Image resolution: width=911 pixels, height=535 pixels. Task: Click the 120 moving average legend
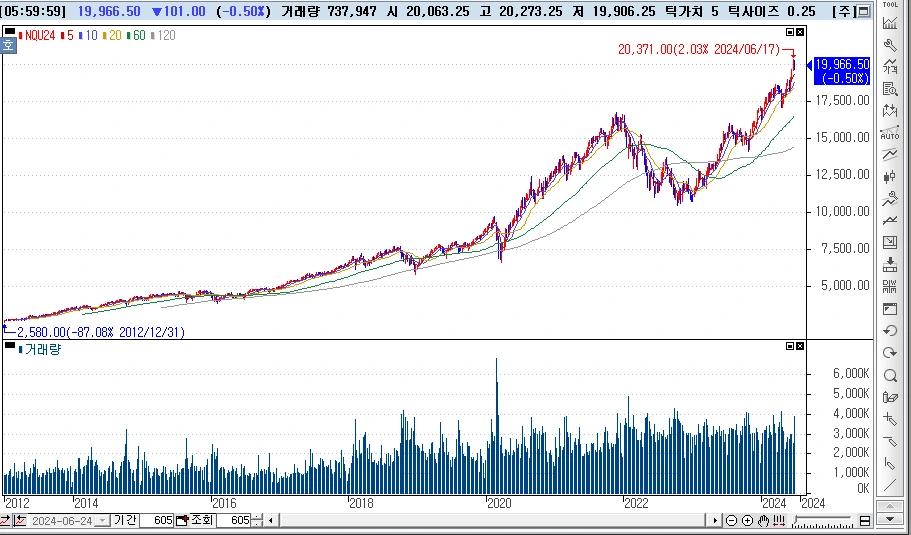[x=163, y=35]
